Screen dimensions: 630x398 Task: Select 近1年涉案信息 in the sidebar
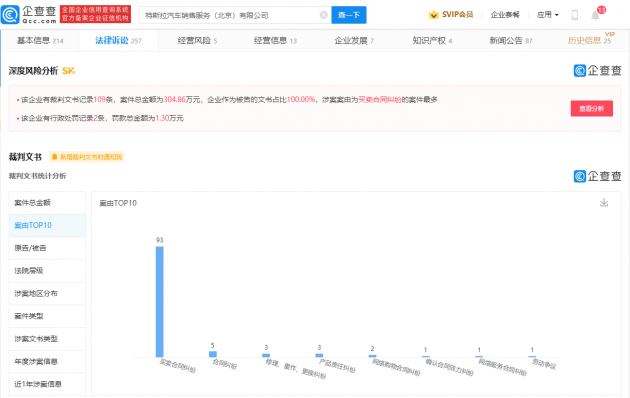[47, 384]
